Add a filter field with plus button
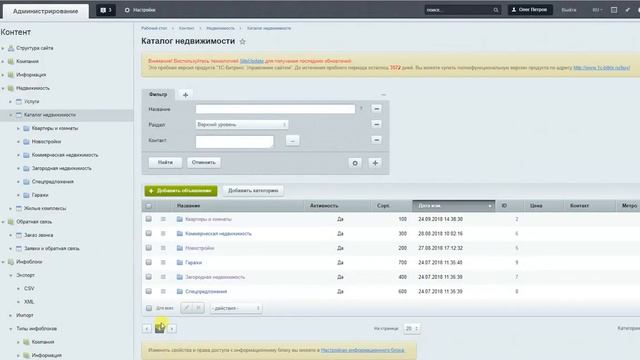The image size is (640, 360). click(x=375, y=163)
